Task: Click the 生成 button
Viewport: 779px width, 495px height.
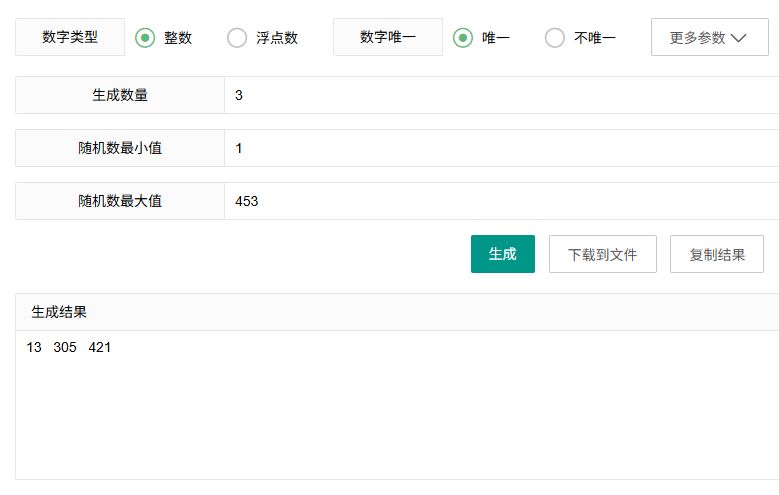Action: coord(503,254)
